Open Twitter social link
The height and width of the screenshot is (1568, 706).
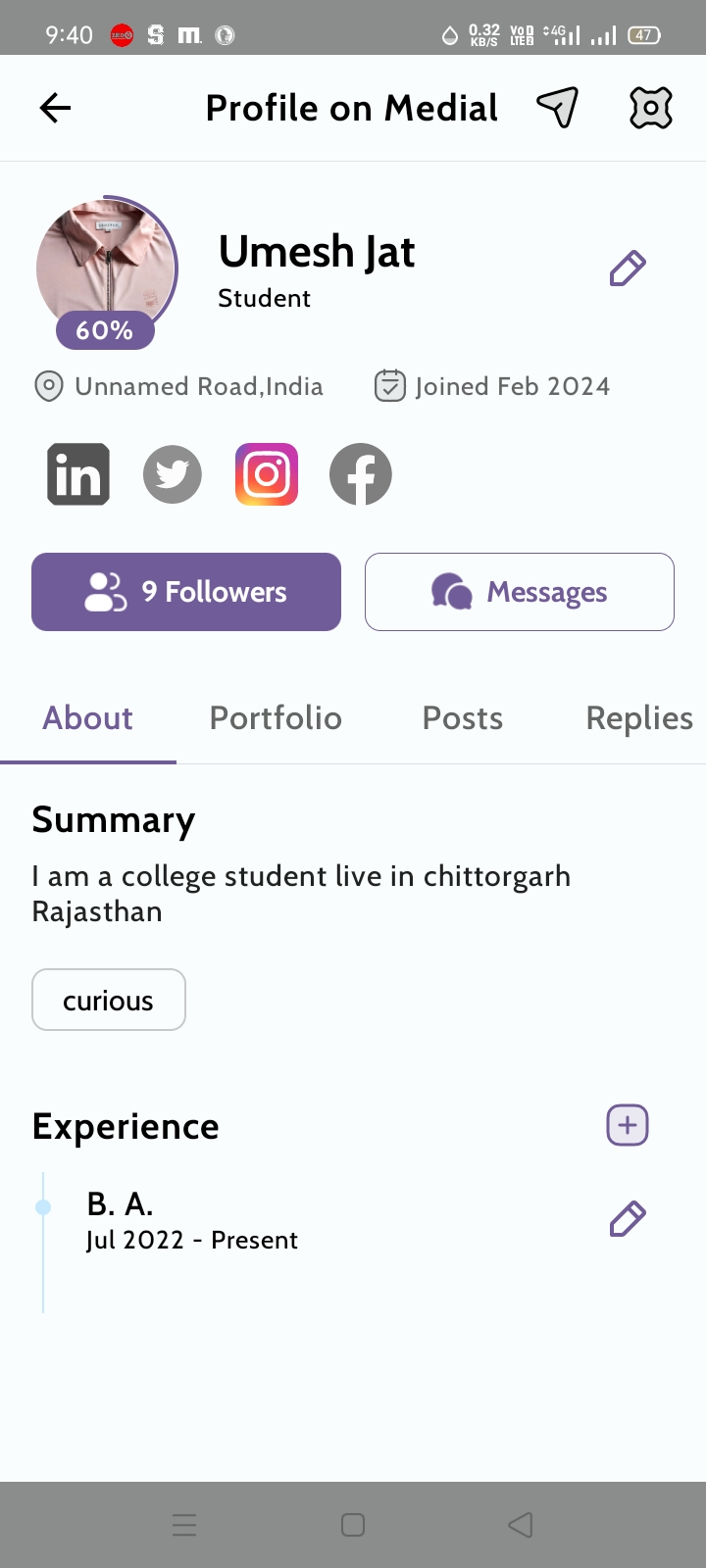coord(173,474)
